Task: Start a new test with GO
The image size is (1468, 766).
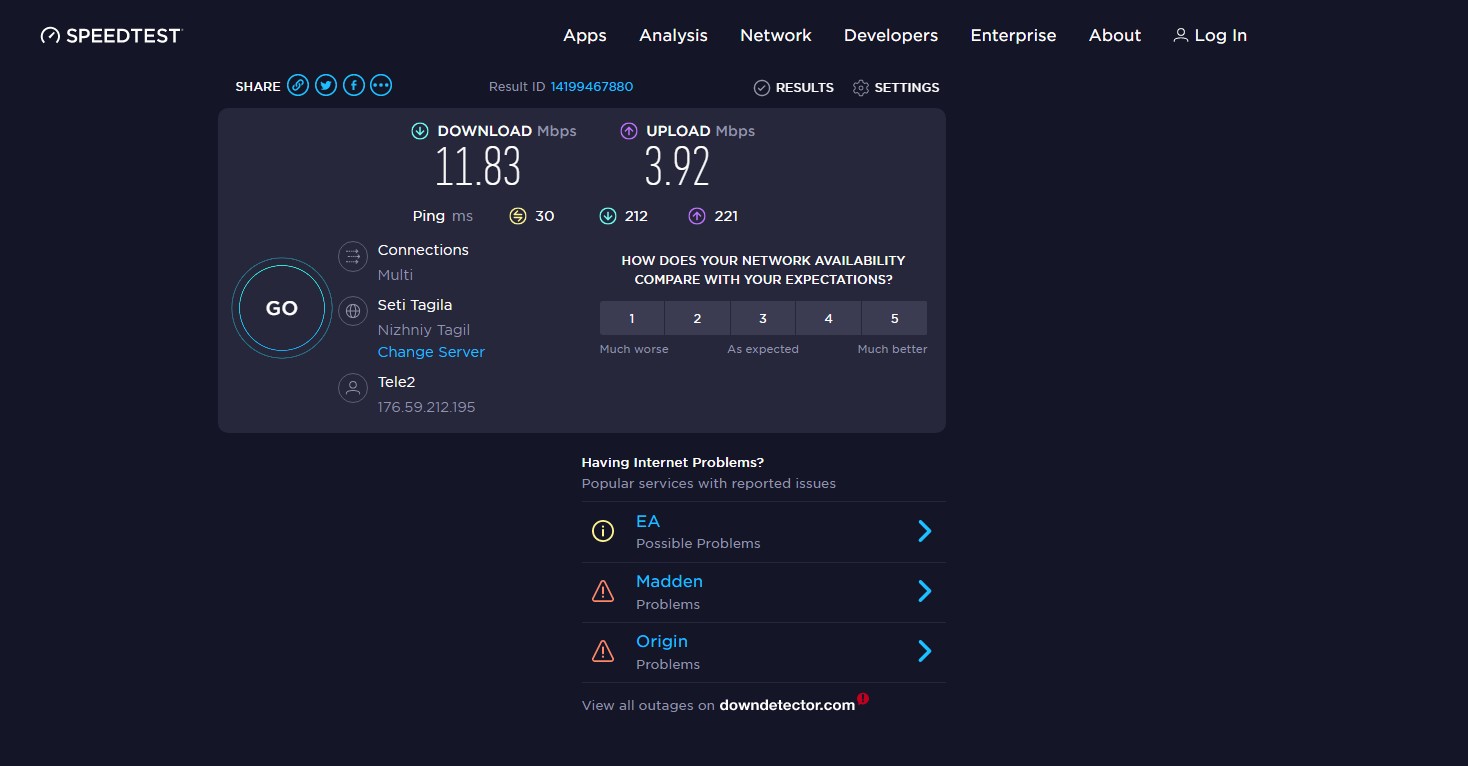Action: (x=282, y=308)
